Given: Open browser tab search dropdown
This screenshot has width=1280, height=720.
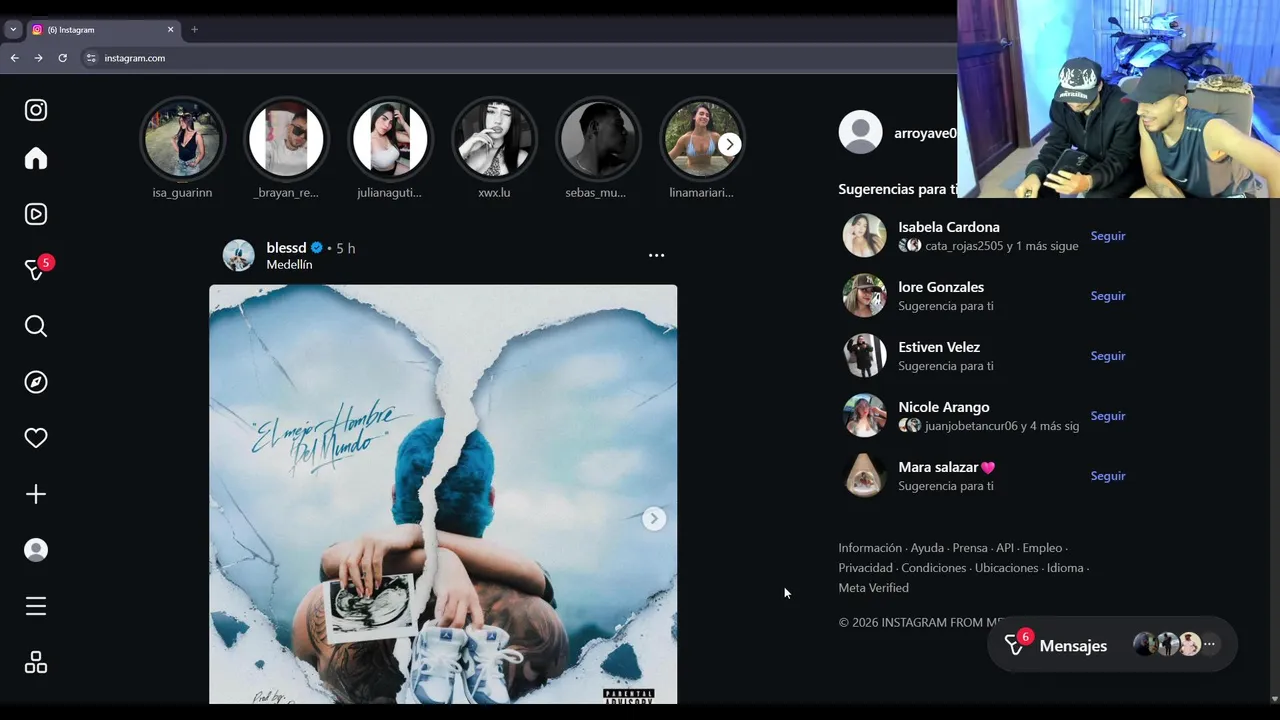Looking at the screenshot, I should [12, 30].
